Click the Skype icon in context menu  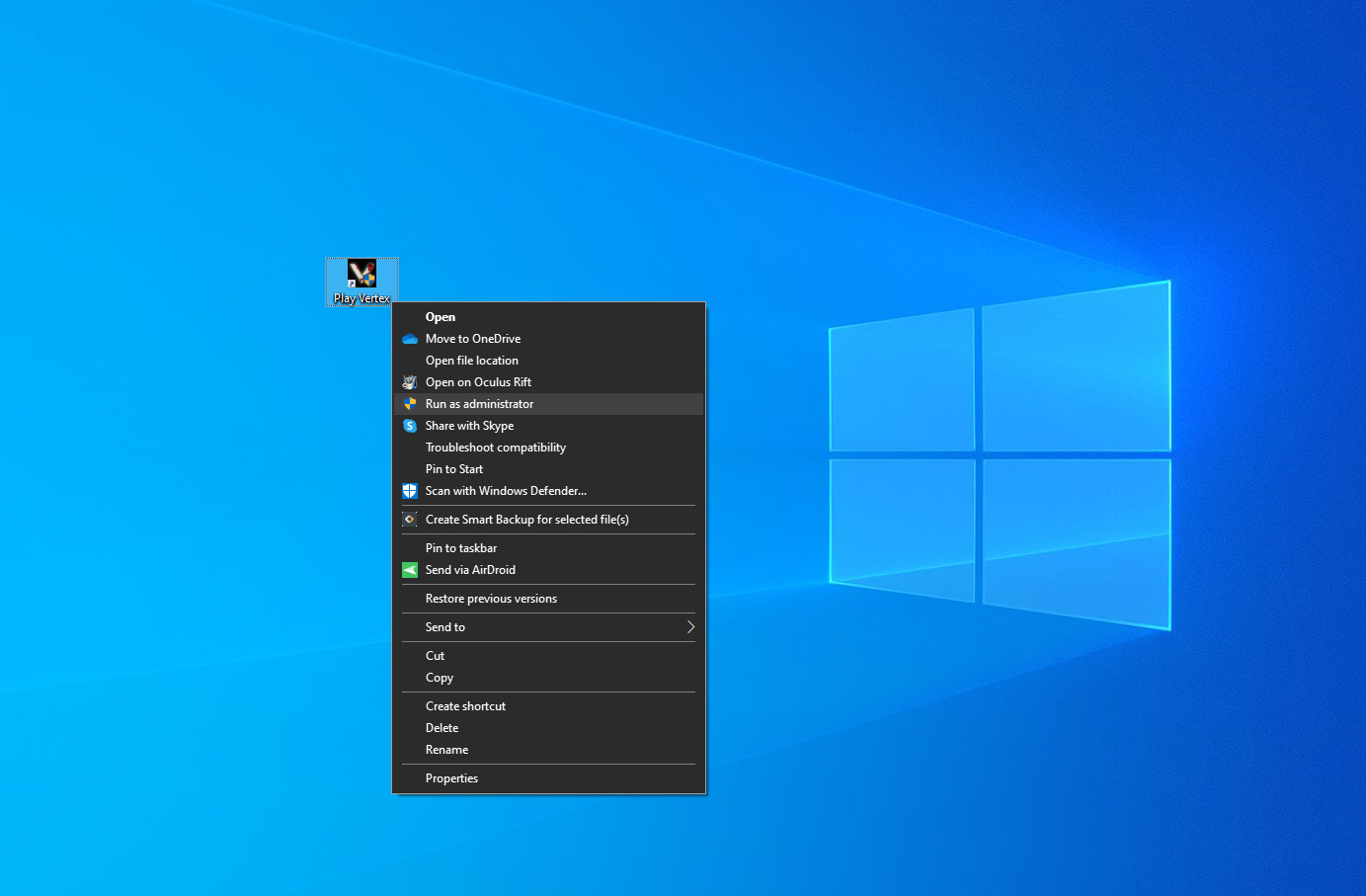point(410,426)
